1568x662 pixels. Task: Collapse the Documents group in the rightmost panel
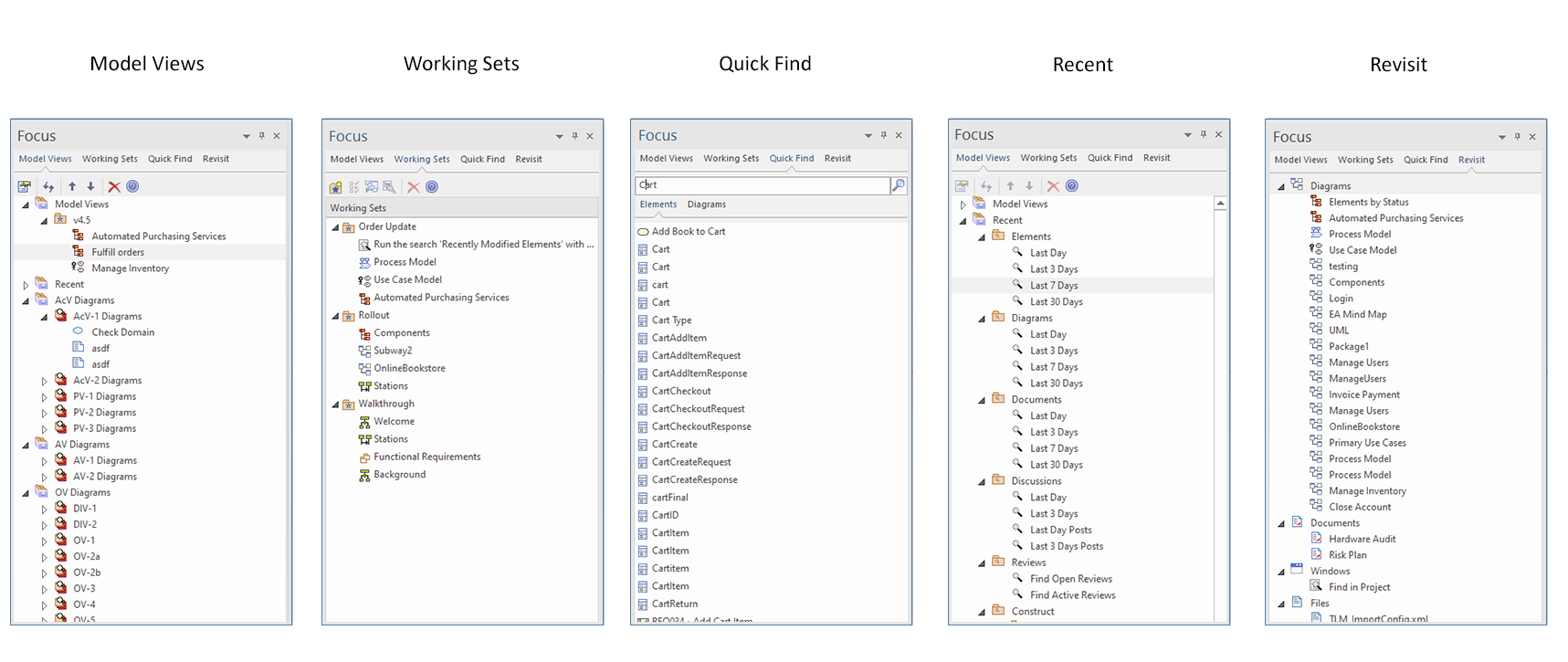1280,524
